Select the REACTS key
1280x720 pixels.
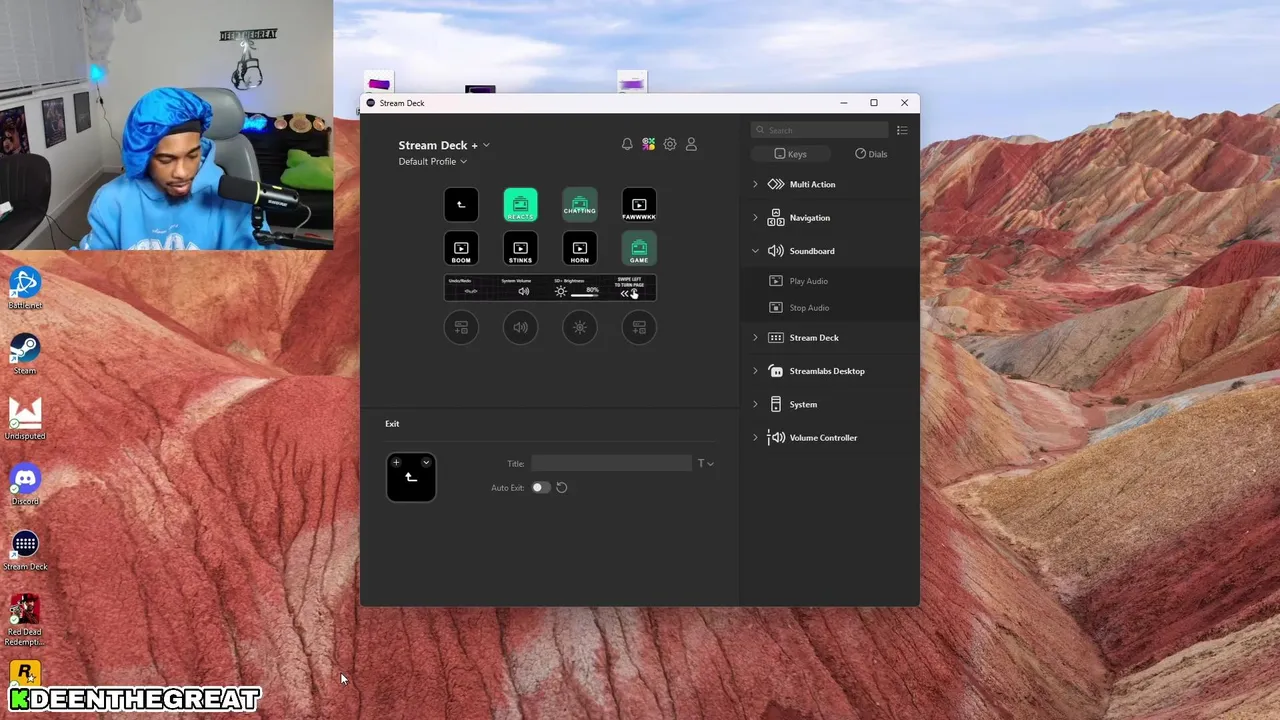[520, 205]
